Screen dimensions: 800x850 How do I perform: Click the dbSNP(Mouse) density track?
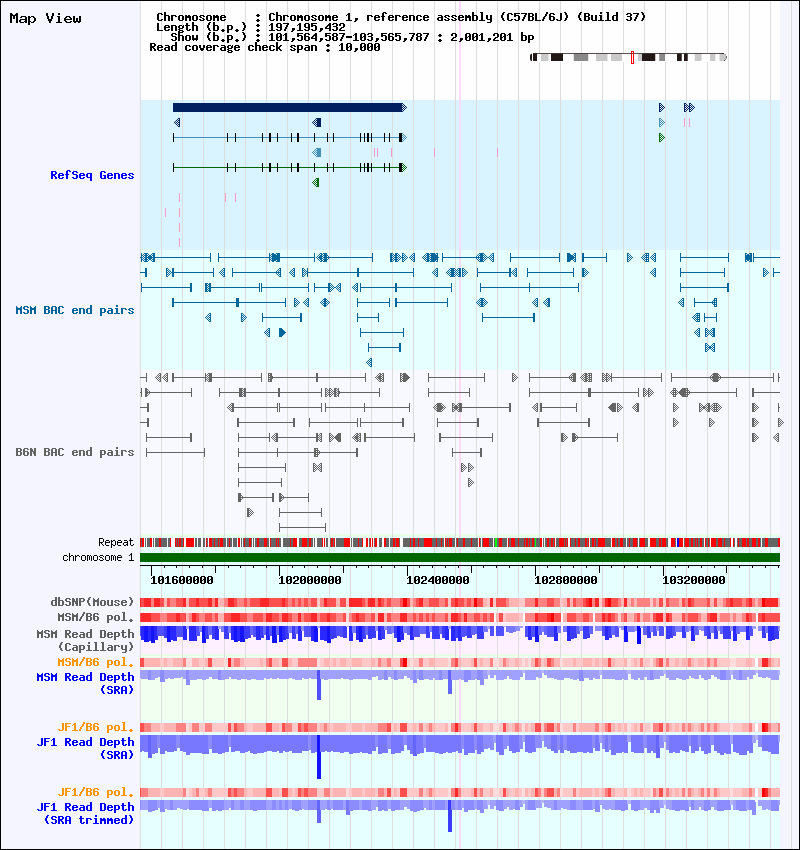coord(460,602)
